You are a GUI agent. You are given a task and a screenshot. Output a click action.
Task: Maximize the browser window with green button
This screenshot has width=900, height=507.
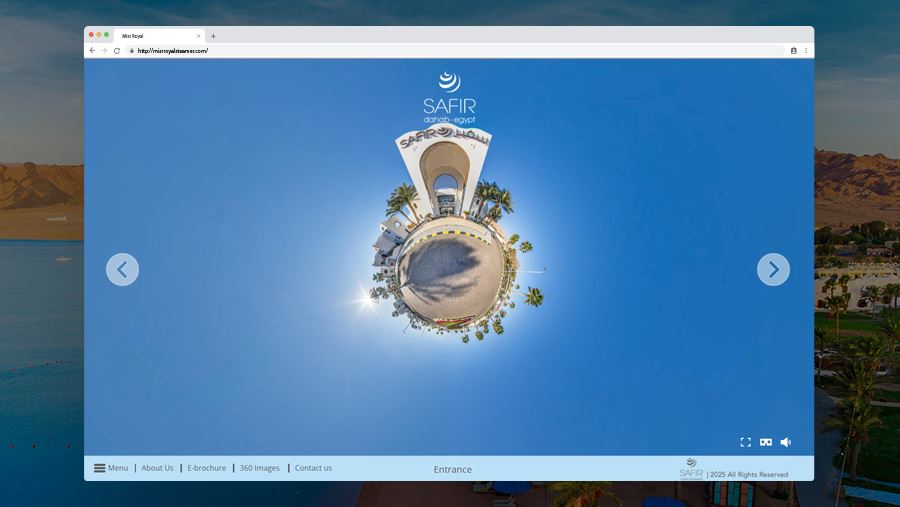tap(106, 34)
